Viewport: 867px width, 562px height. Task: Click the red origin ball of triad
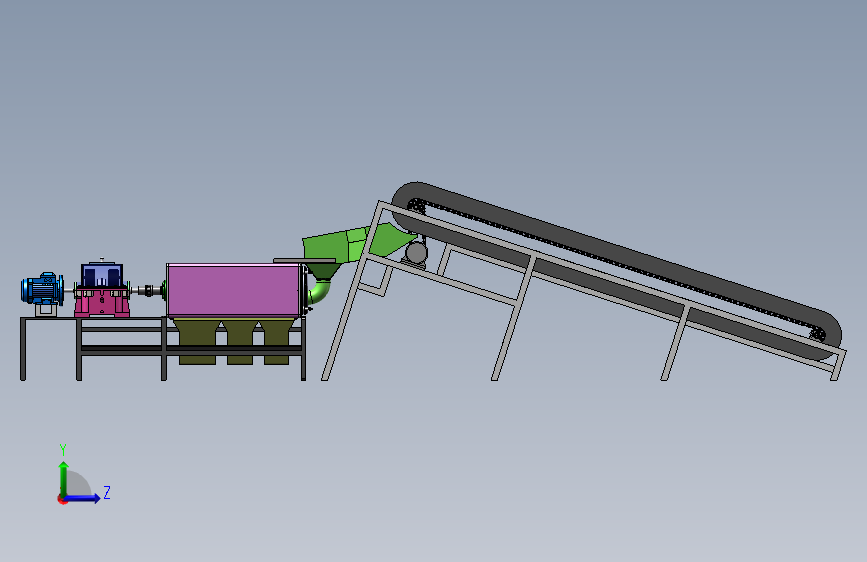(62, 499)
